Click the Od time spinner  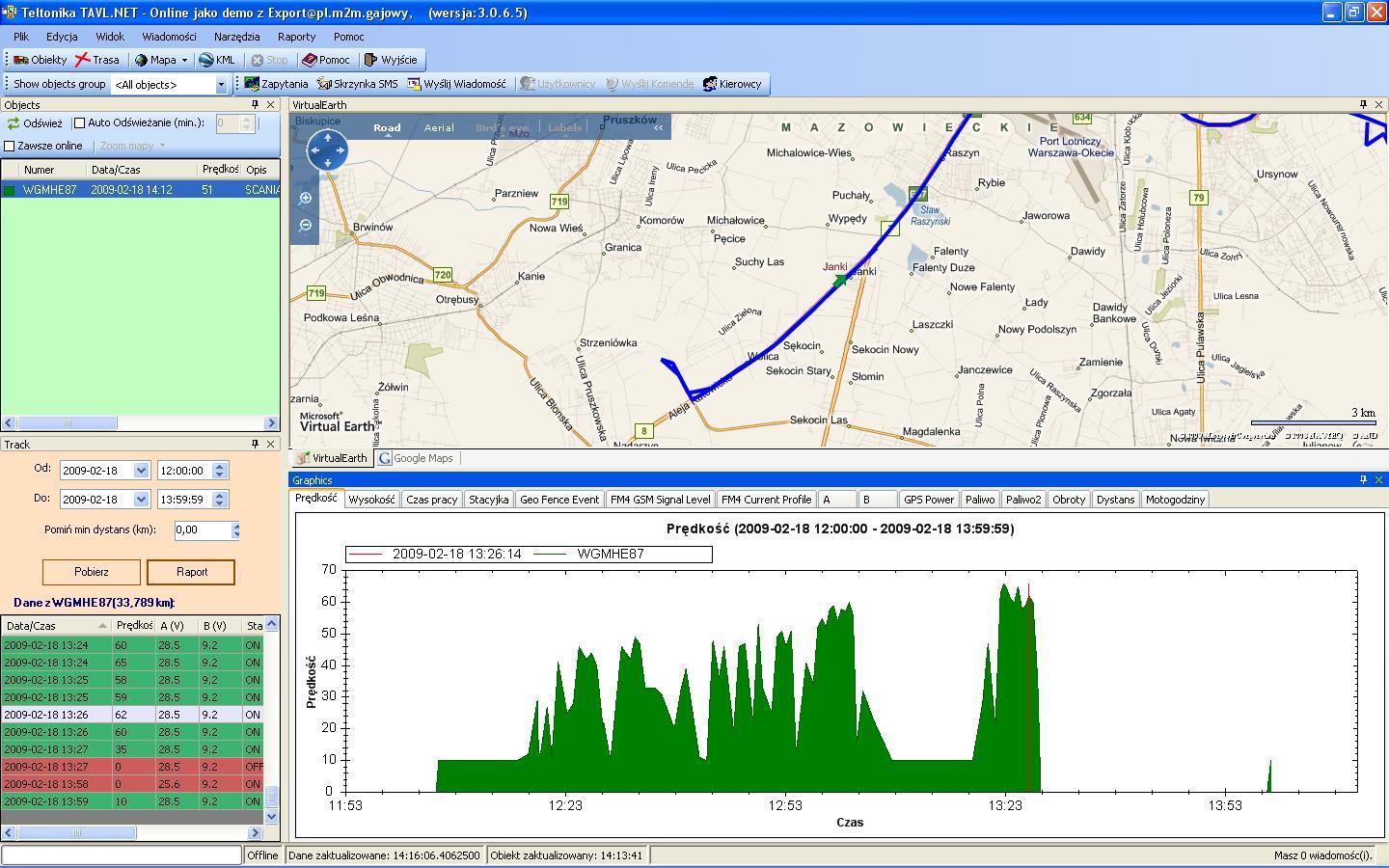(x=220, y=471)
